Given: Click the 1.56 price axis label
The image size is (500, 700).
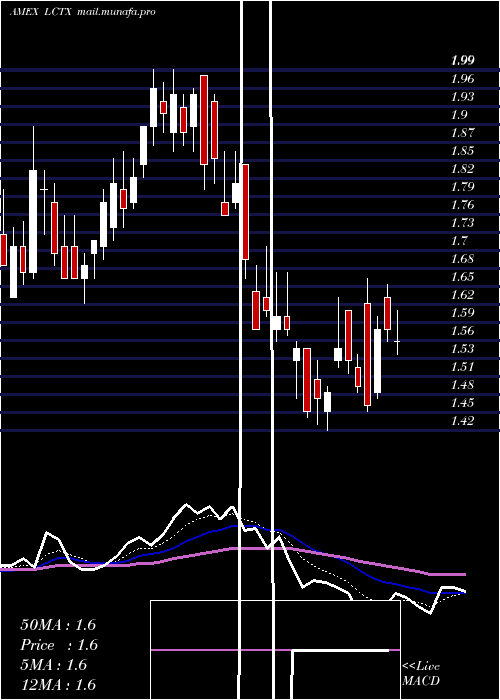Looking at the screenshot, I should point(462,331).
